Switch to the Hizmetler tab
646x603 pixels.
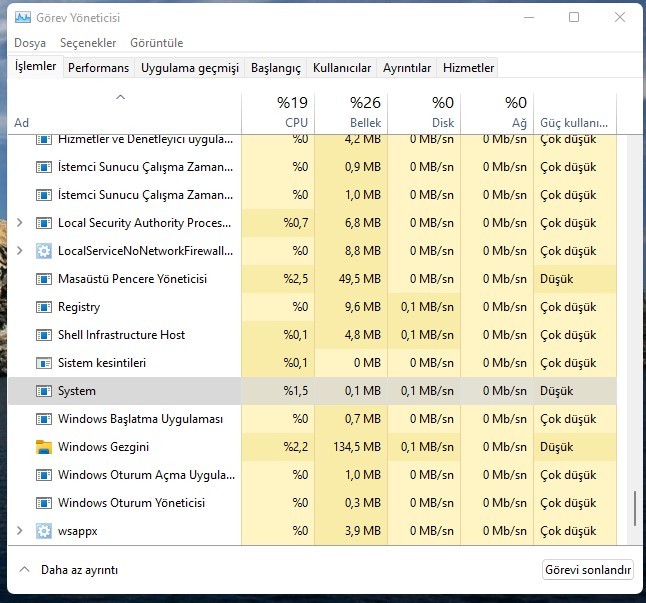468,68
